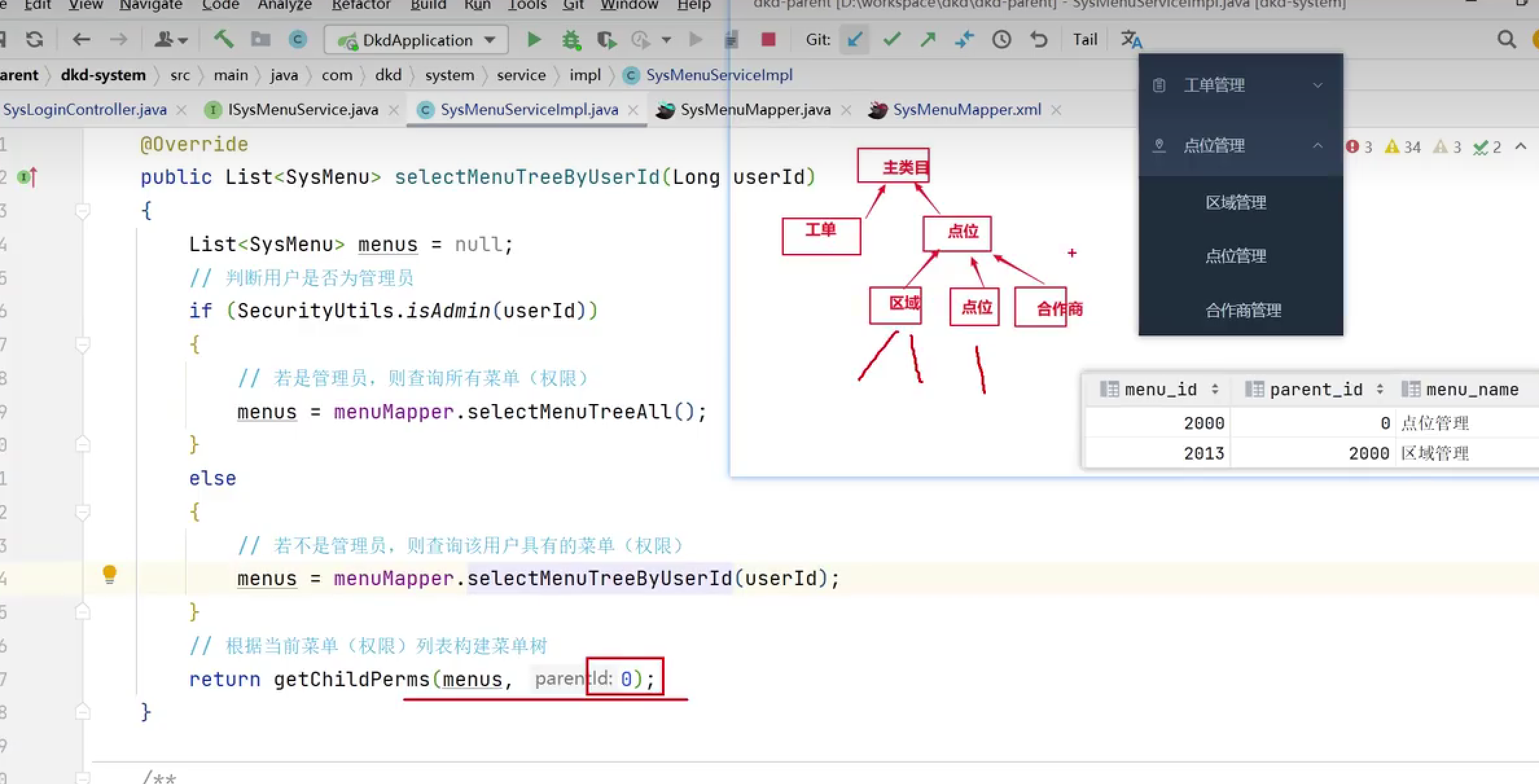Click the Build project hammer icon
This screenshot has height=784, width=1539.
[223, 39]
